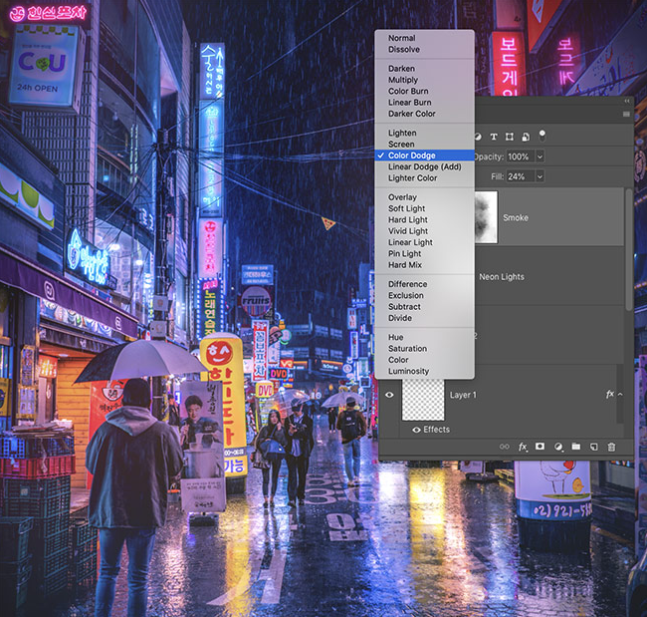Viewport: 647px width, 617px height.
Task: Select the Smoke layer name
Action: click(x=515, y=217)
